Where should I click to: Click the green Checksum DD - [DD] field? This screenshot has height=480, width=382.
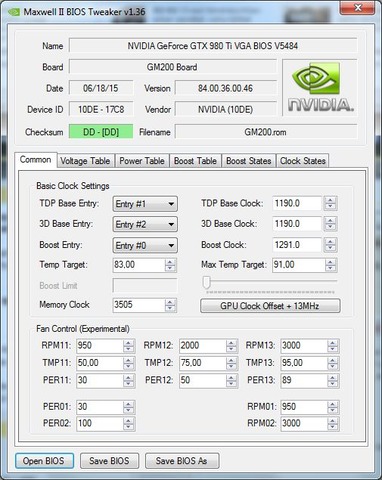[x=101, y=132]
